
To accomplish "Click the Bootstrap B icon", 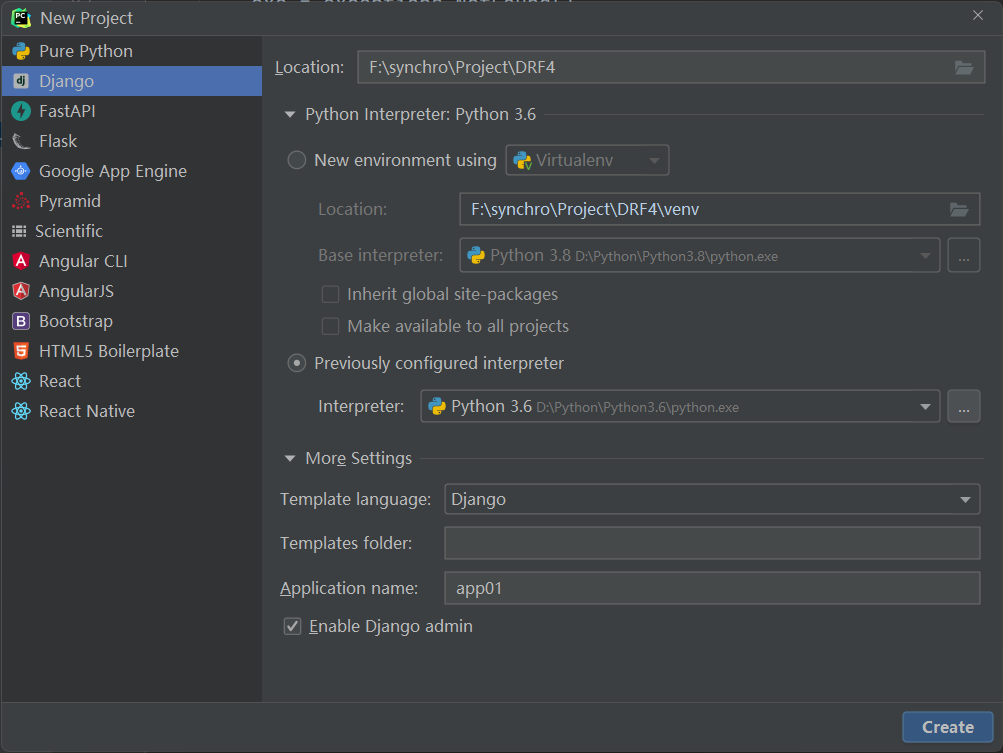I will pos(20,321).
